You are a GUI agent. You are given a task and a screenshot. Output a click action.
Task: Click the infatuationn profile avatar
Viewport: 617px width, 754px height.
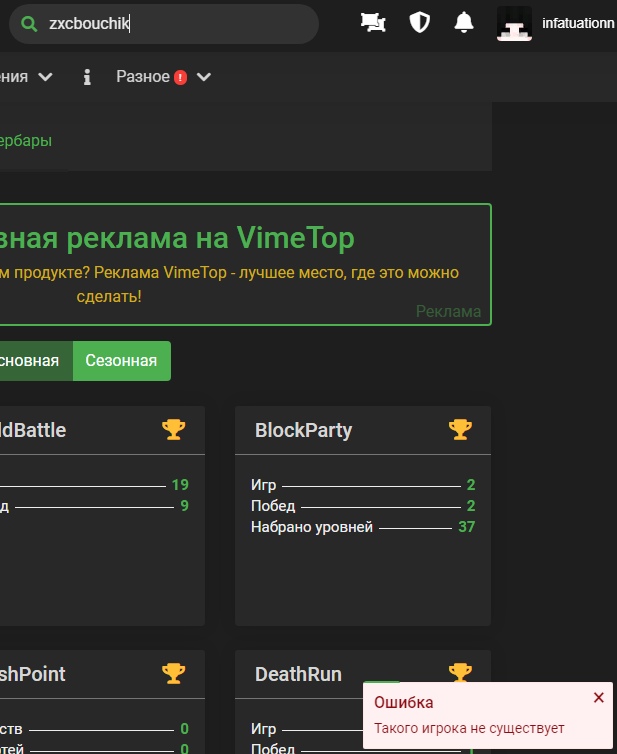(514, 24)
